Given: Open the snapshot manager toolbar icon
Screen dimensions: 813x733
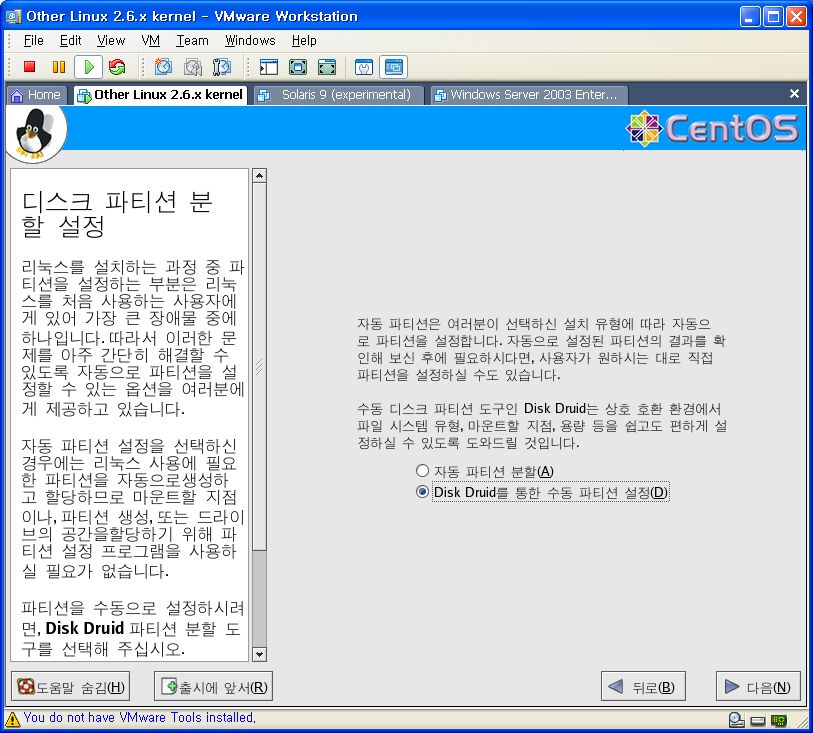Looking at the screenshot, I should click(222, 67).
